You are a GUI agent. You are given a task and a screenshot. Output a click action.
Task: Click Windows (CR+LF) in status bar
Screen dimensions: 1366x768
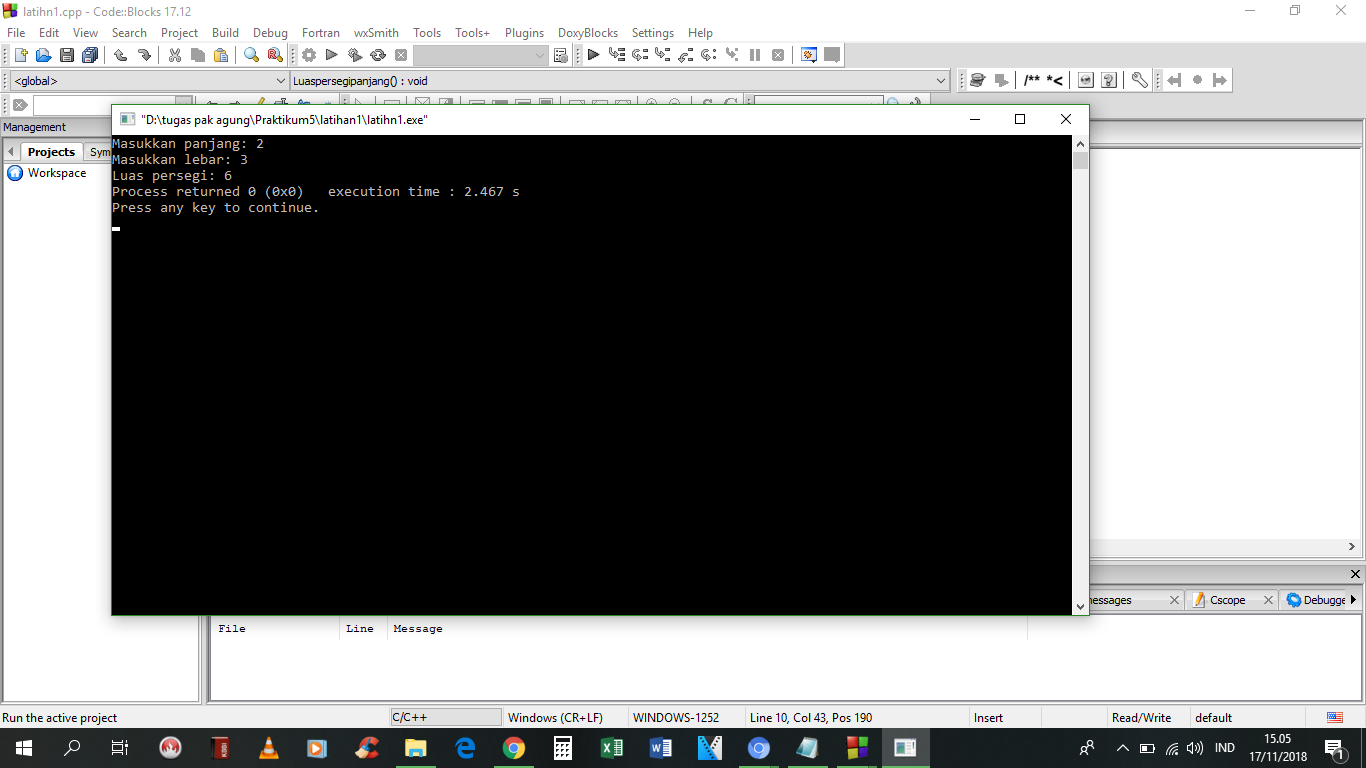[555, 718]
